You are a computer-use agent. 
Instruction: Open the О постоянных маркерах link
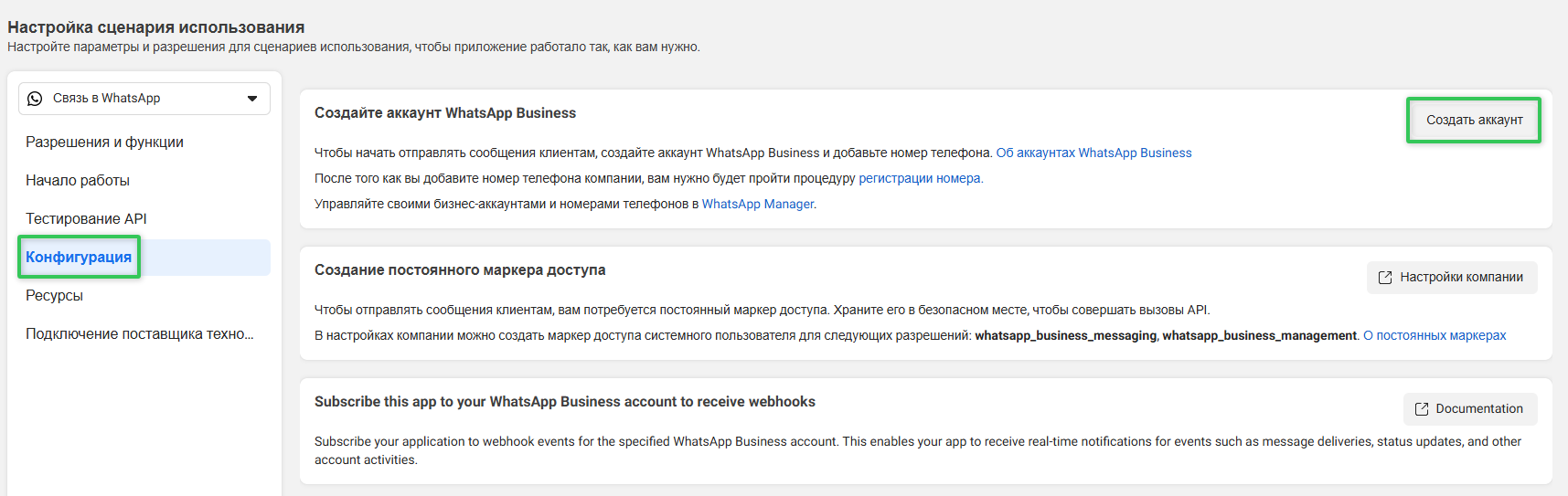coord(1434,336)
